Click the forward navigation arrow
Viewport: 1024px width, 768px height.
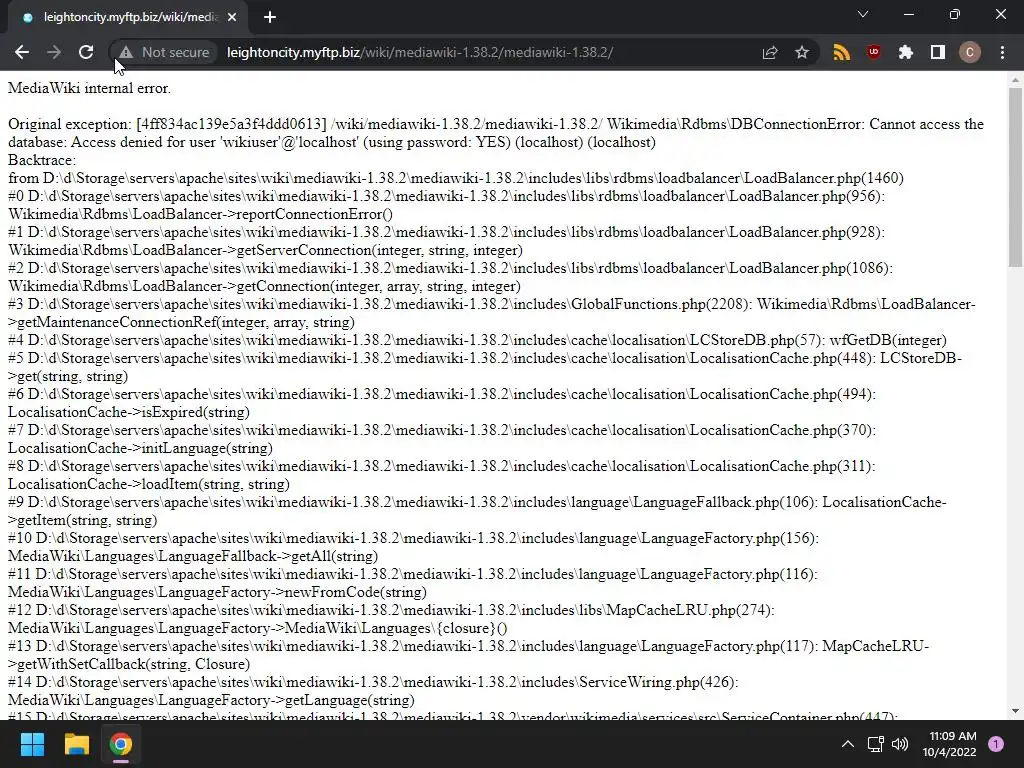point(54,52)
